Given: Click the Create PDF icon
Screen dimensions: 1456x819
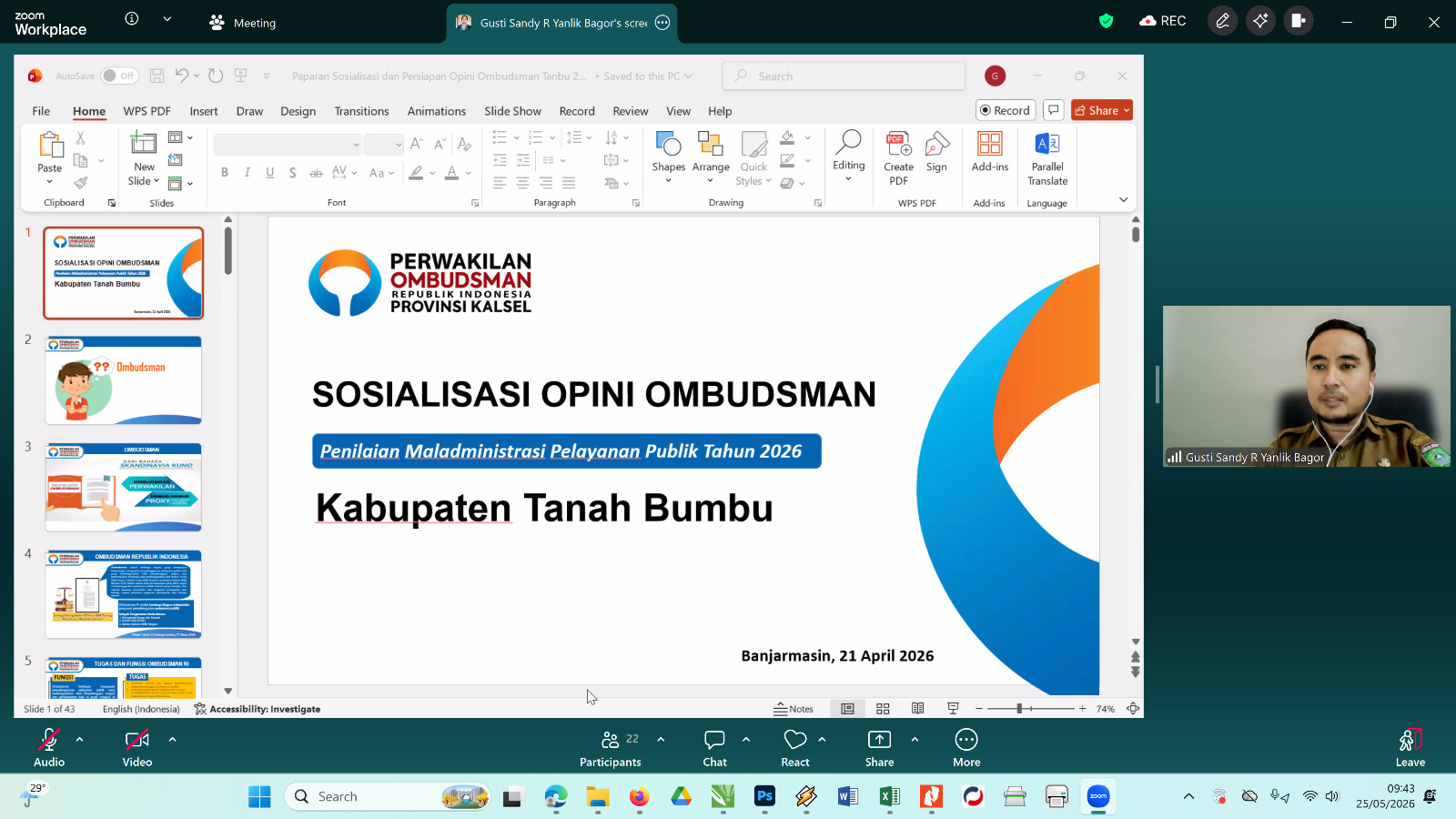Looking at the screenshot, I should click(x=898, y=146).
